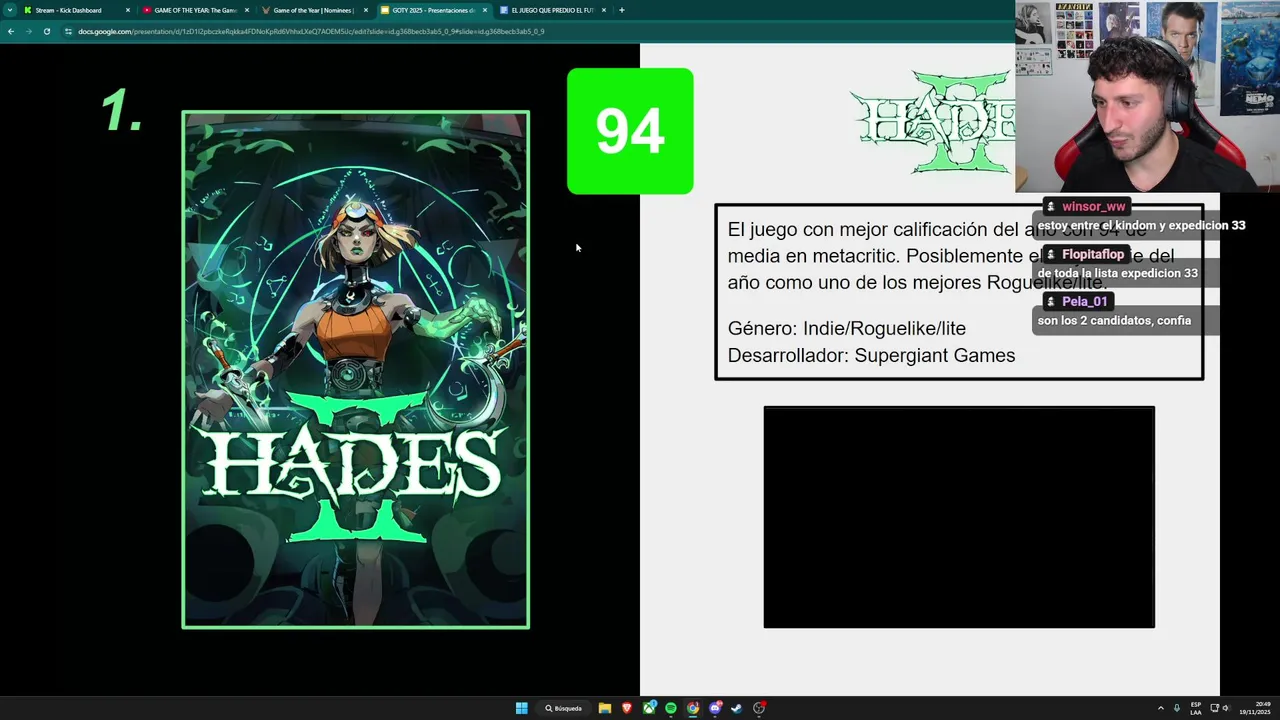View site information icon in address bar
Viewport: 1280px width, 720px height.
tap(68, 31)
